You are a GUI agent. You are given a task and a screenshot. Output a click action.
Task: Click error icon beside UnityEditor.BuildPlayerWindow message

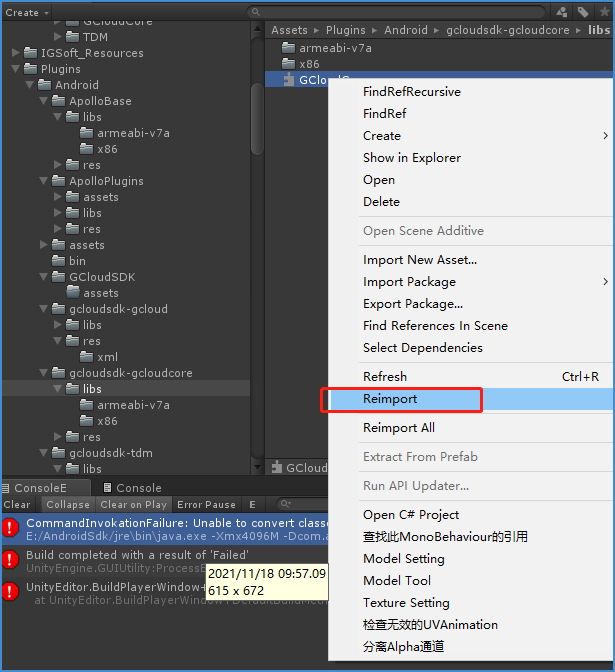[x=10, y=591]
